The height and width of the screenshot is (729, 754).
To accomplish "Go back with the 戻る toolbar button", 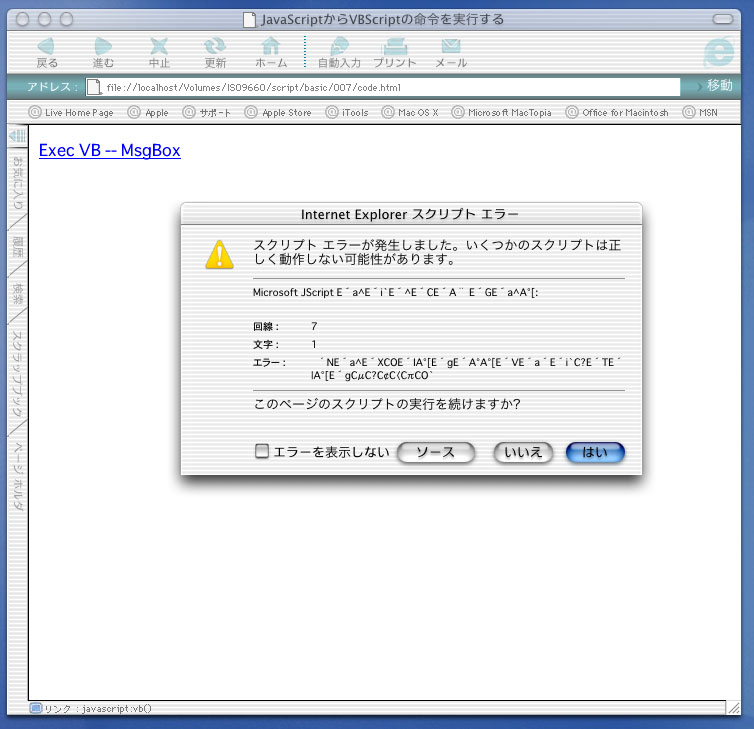I will [47, 52].
